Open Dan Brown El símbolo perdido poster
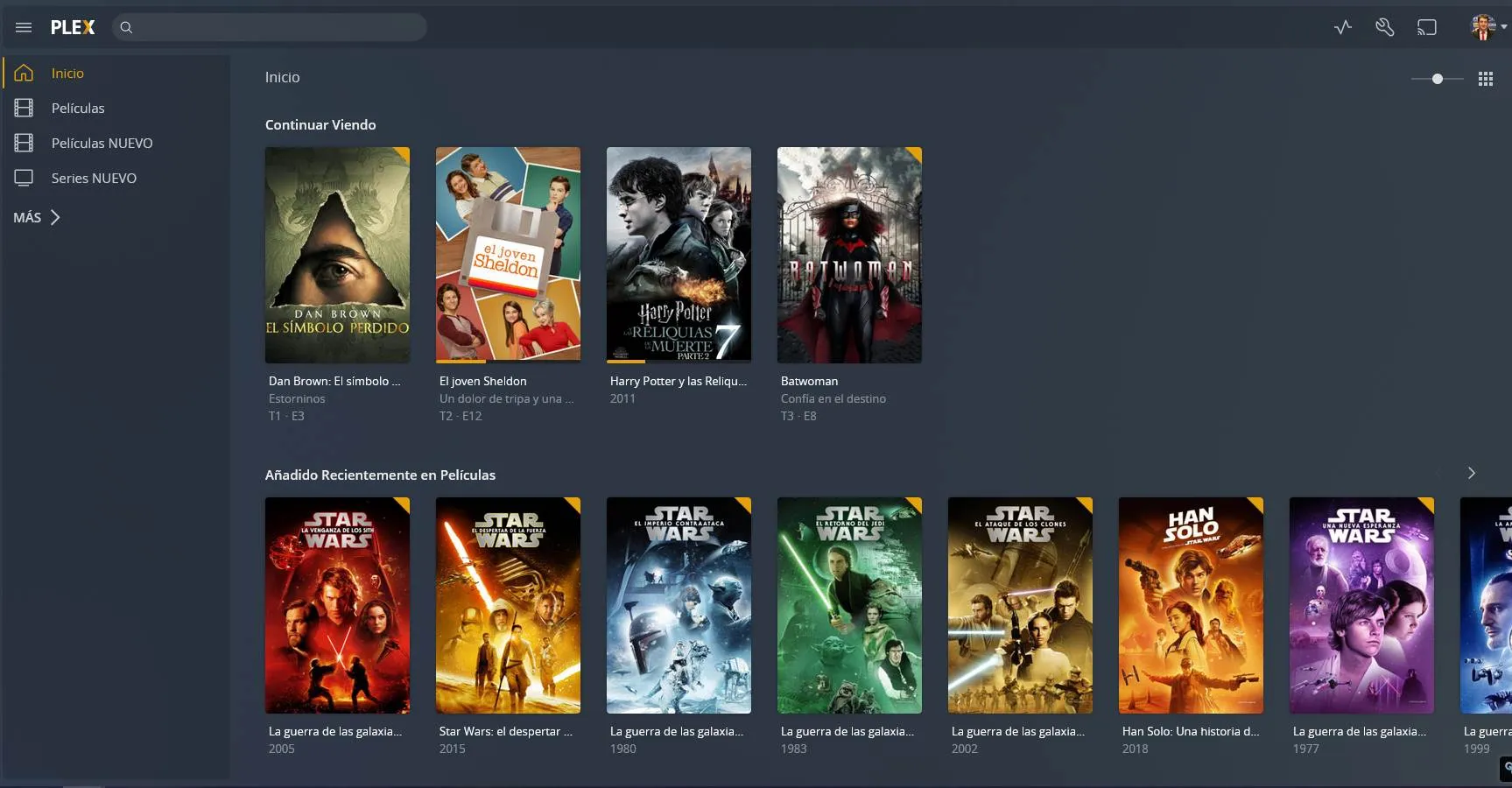 pos(337,255)
